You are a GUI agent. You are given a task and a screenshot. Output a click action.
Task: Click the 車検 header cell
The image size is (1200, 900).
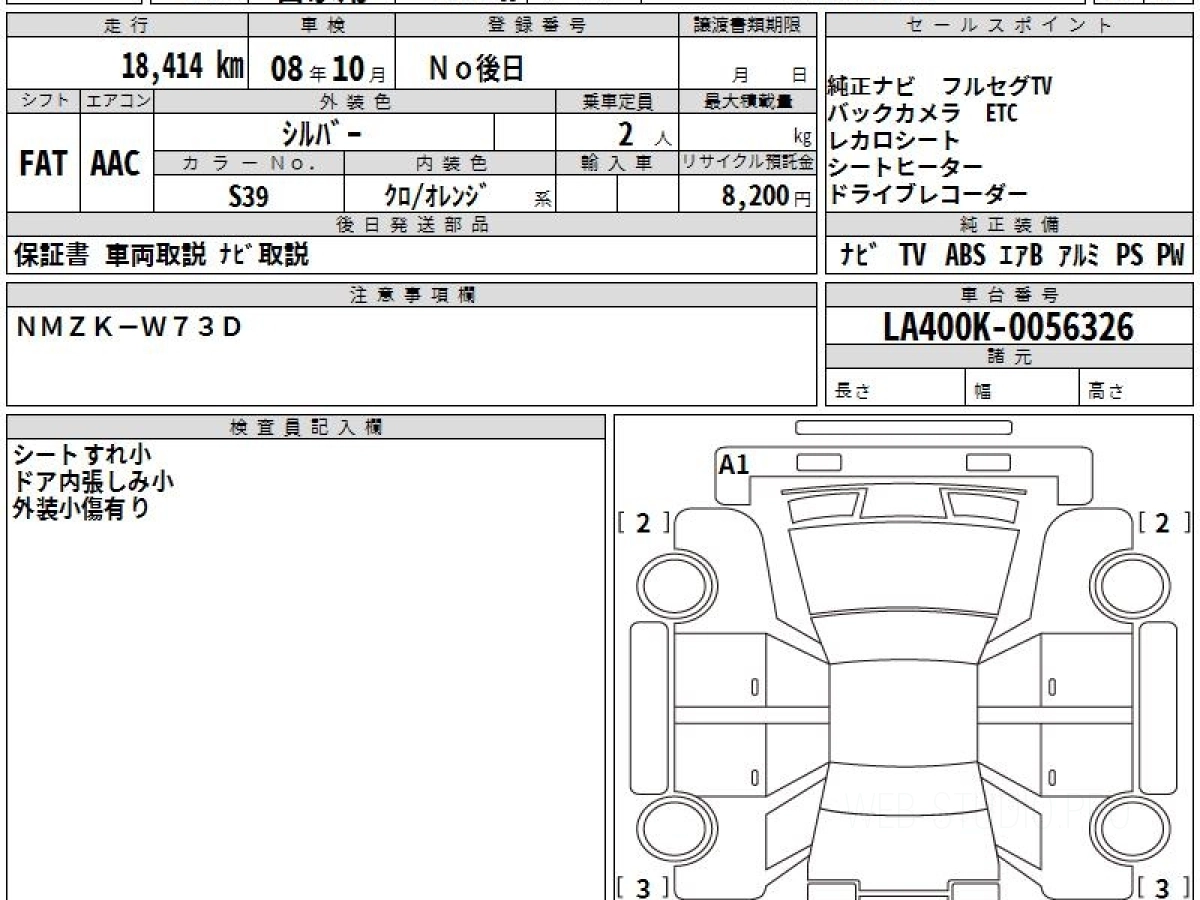[x=322, y=26]
